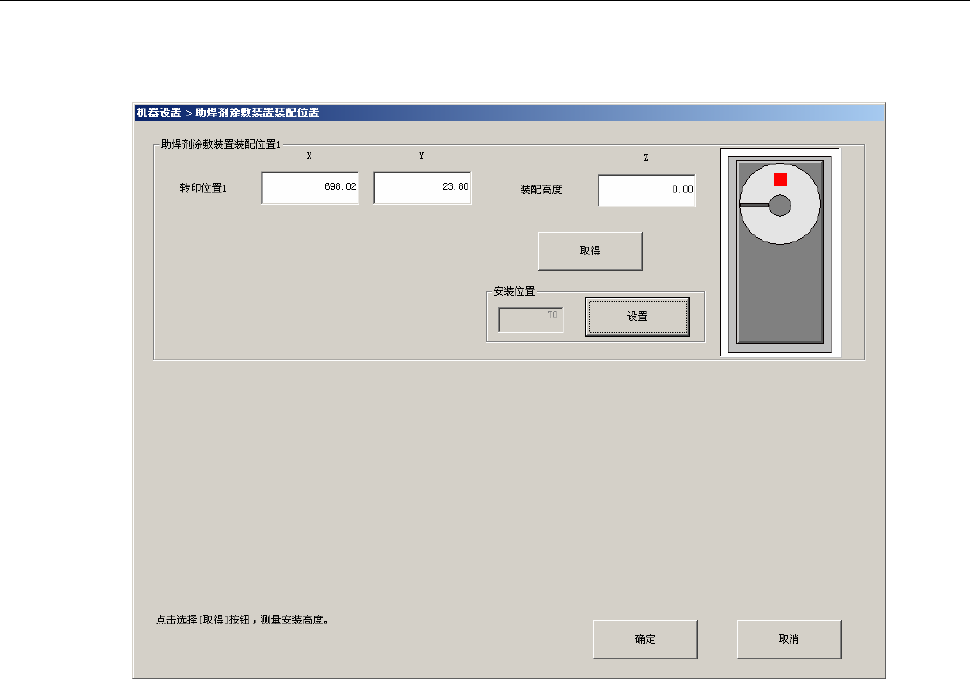Click the 确定 button
Viewport: 970px width, 679px height.
[x=645, y=639]
